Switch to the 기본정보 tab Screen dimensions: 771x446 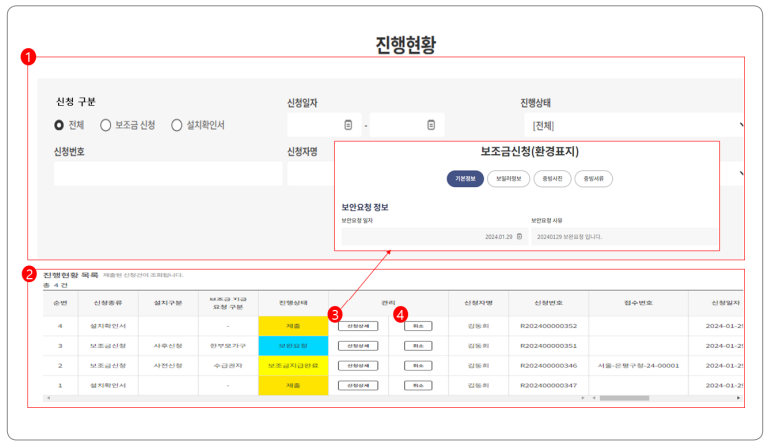pos(465,178)
